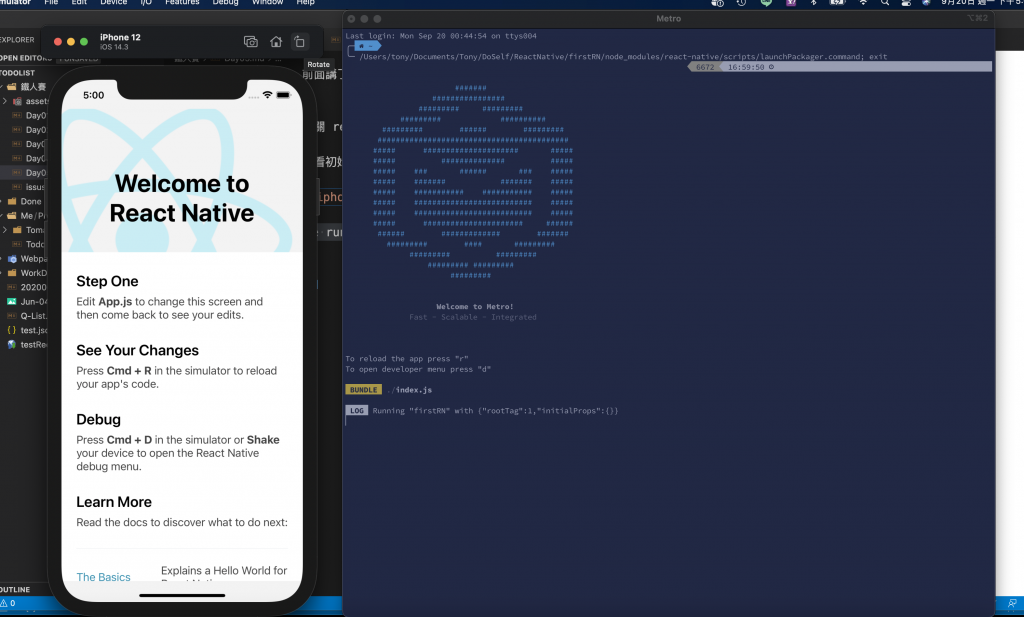Open the File menu in the Simulator menu bar

click(51, 3)
